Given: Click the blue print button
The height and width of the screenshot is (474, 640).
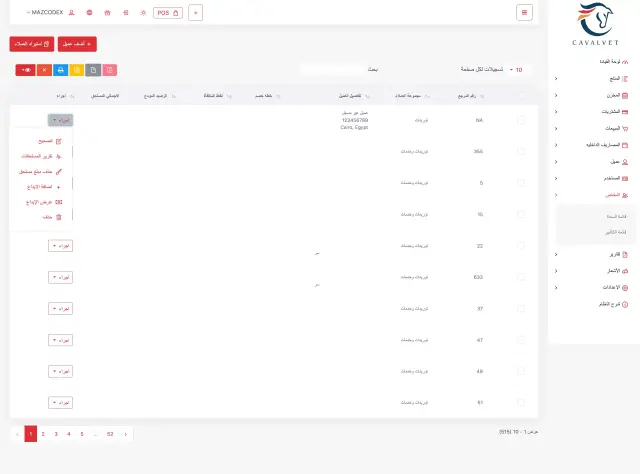Looking at the screenshot, I should click(60, 70).
